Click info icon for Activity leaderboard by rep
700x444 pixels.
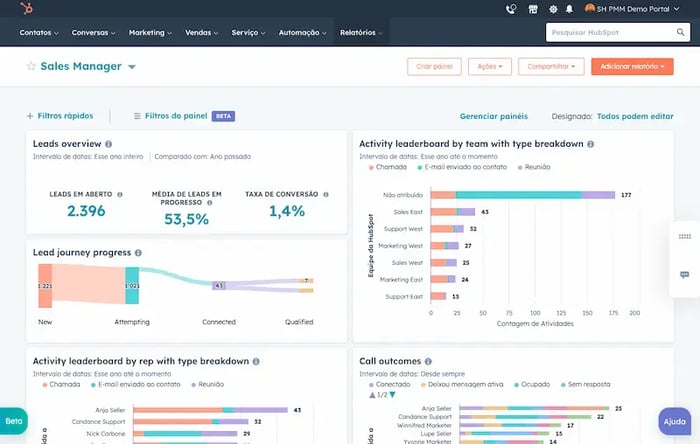[256, 361]
